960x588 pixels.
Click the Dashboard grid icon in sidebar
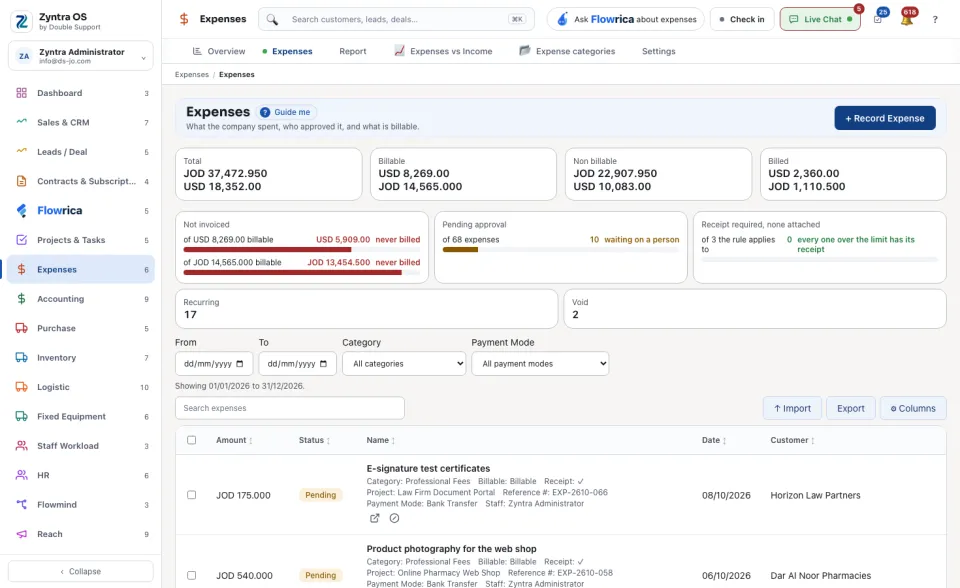pyautogui.click(x=21, y=93)
